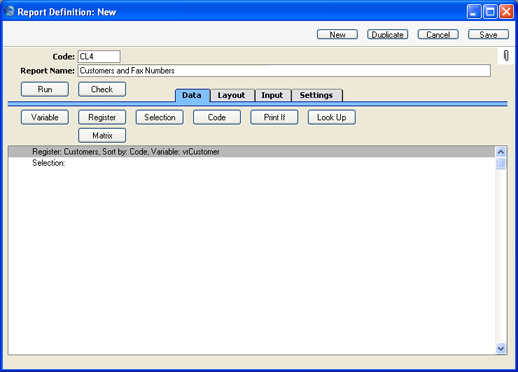Click the New button

tap(337, 35)
